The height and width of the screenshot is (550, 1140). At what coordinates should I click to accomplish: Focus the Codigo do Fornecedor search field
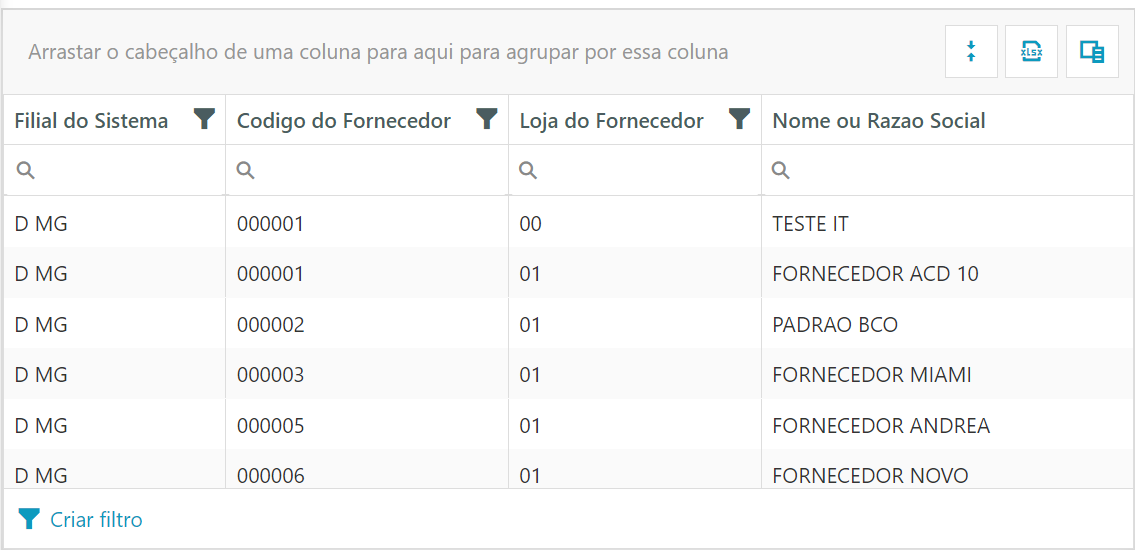pyautogui.click(x=380, y=171)
